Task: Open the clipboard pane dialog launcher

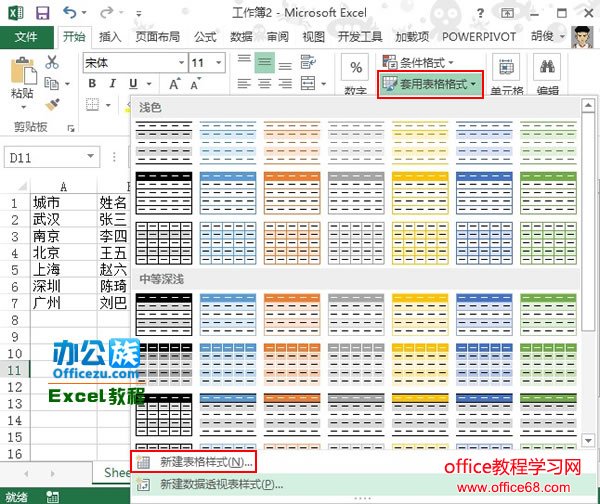Action: pos(71,128)
